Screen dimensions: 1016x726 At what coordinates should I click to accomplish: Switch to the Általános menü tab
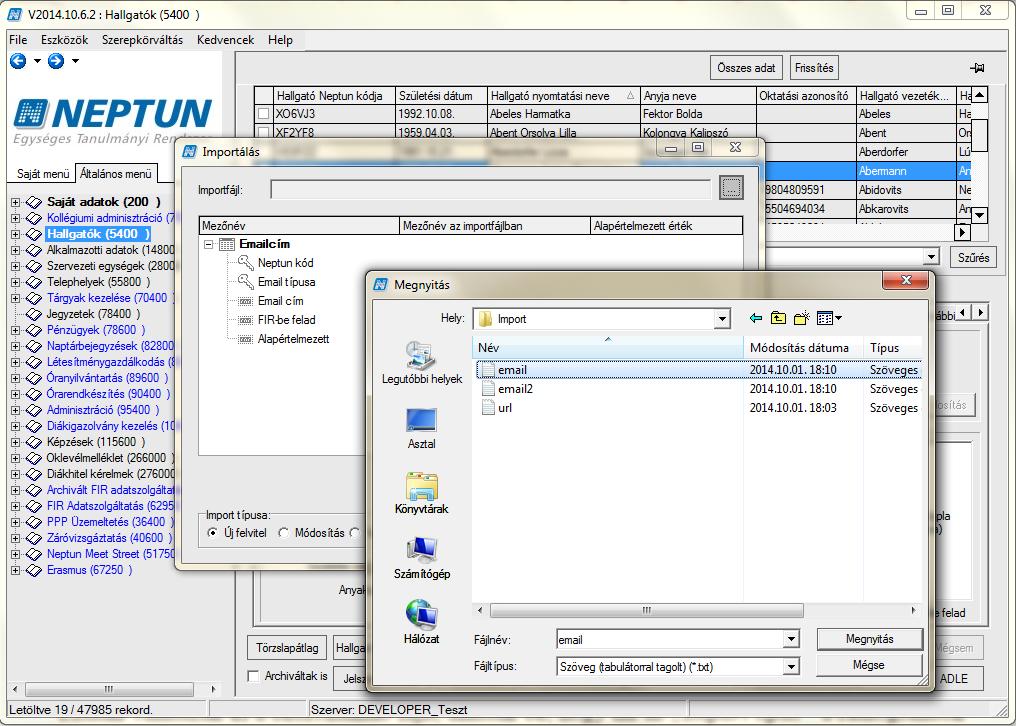pos(116,173)
